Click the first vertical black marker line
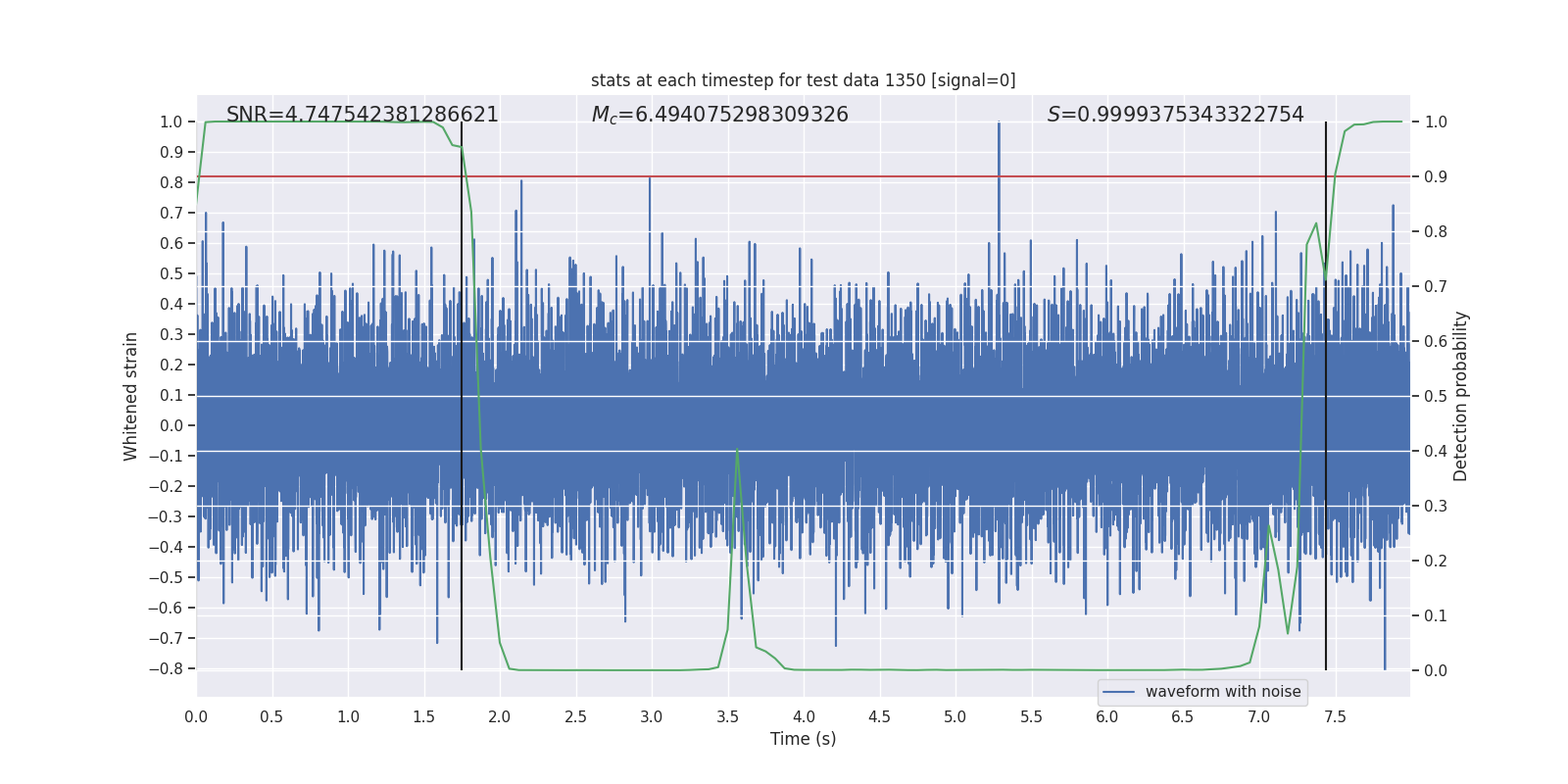 pyautogui.click(x=462, y=396)
